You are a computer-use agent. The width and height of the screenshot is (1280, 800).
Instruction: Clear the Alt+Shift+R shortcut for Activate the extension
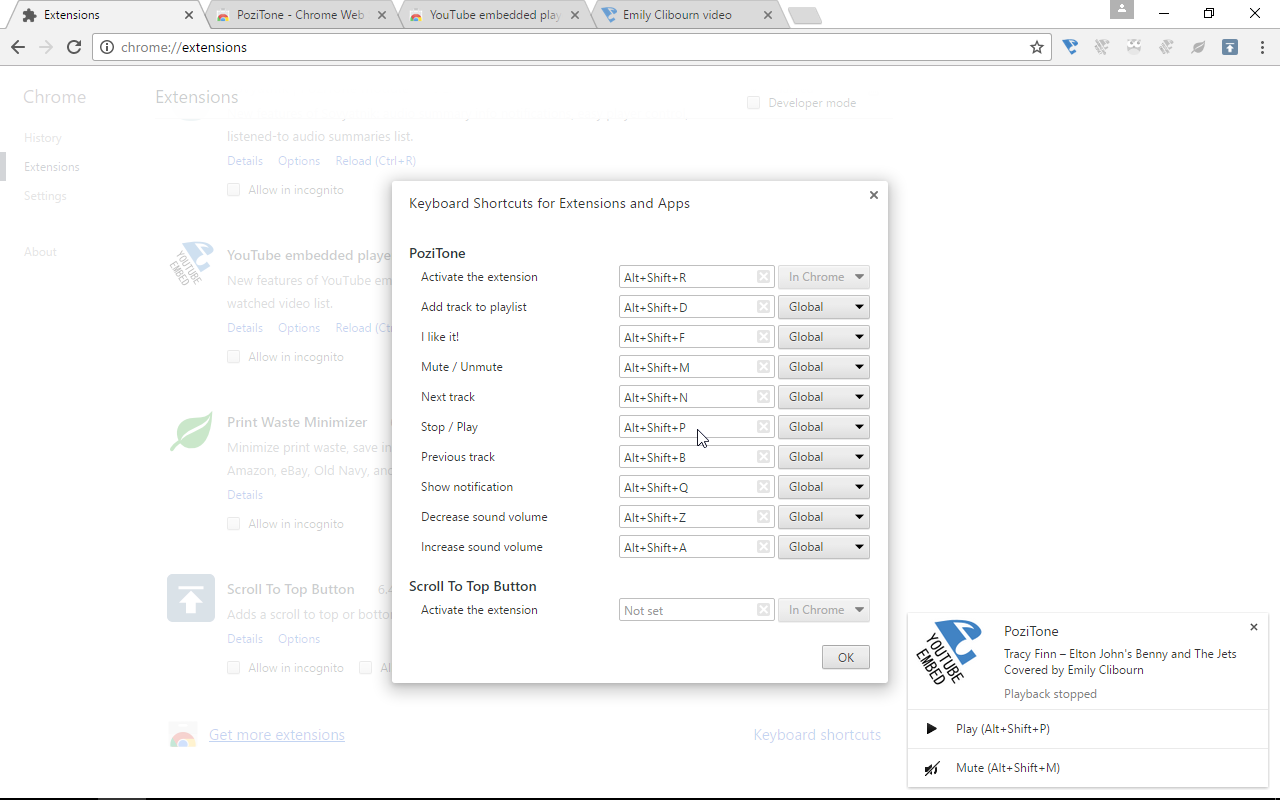click(764, 277)
